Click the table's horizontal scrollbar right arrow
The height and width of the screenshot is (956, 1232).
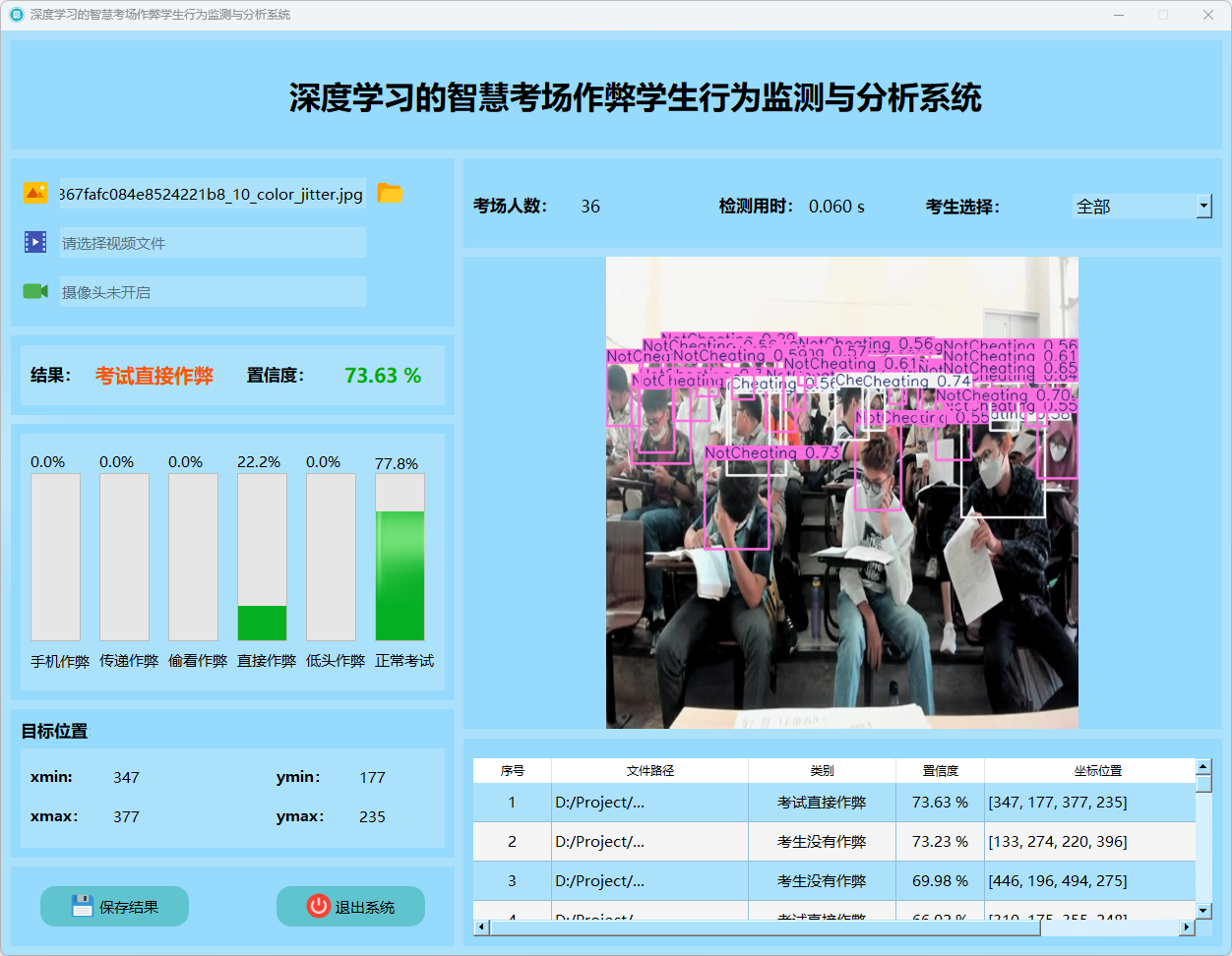(1187, 926)
